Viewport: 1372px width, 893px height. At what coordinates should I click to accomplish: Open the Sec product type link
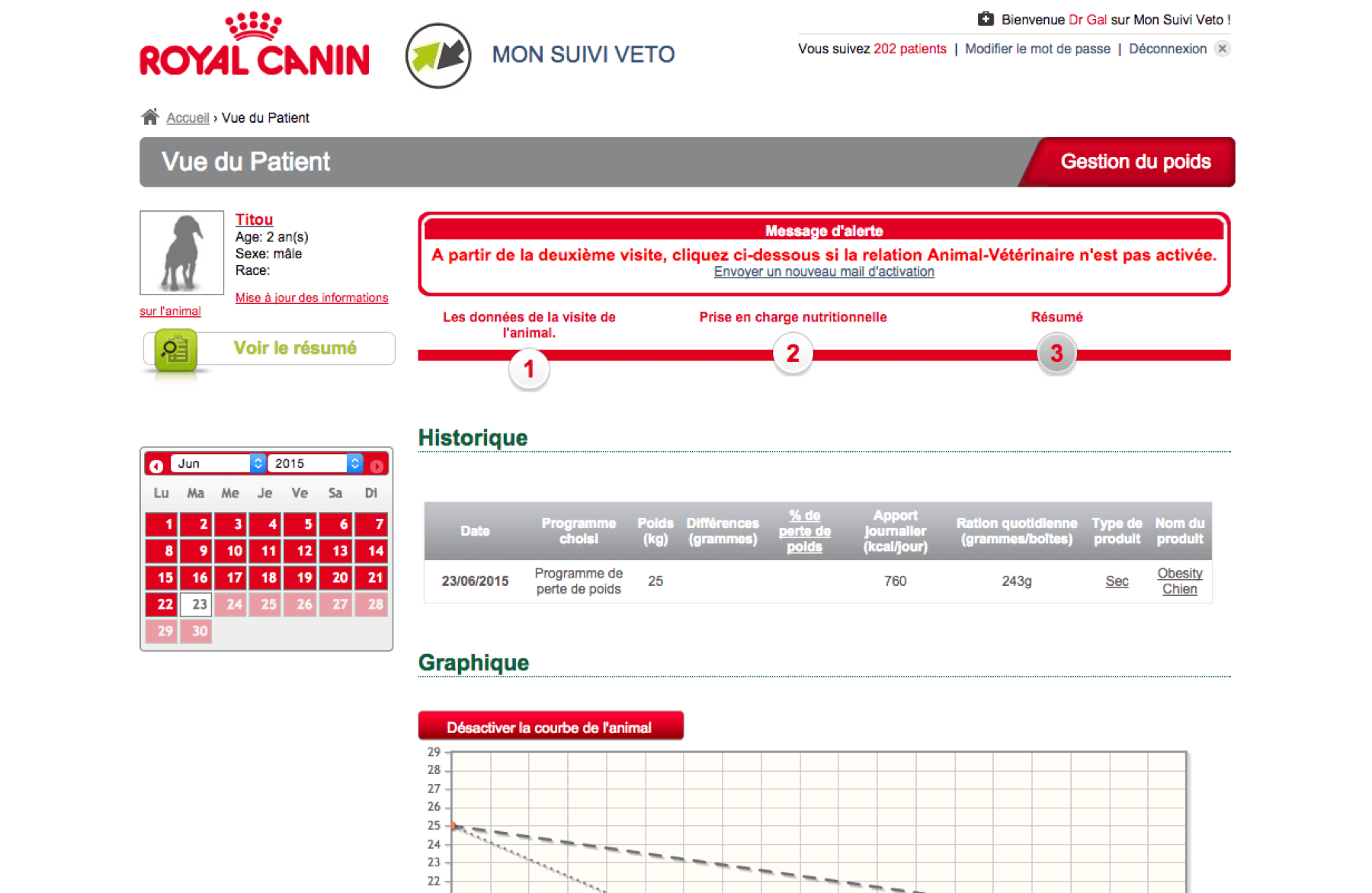coord(1117,581)
